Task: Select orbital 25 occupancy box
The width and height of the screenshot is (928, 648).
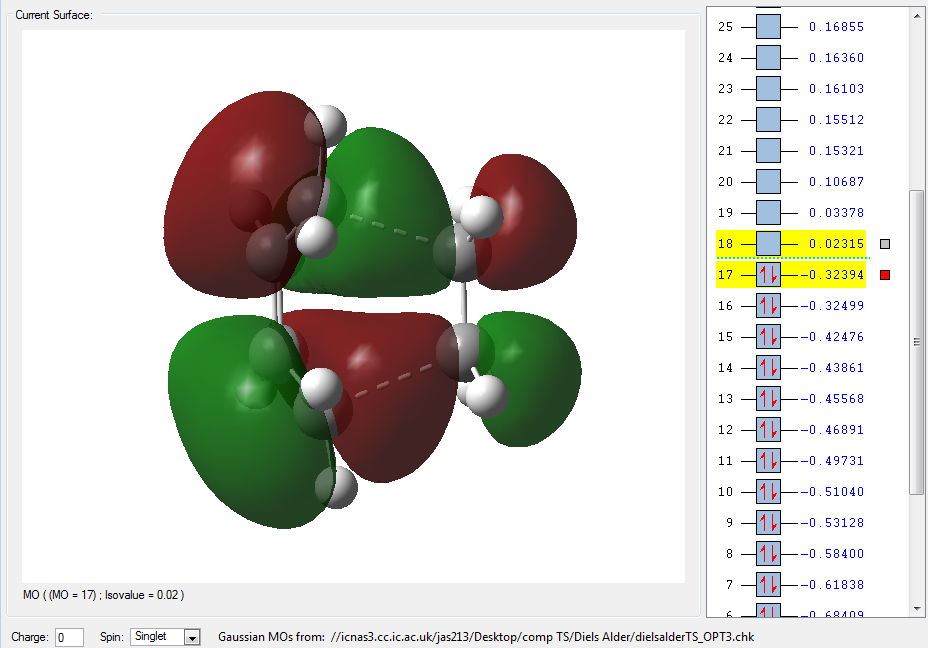Action: pos(768,27)
